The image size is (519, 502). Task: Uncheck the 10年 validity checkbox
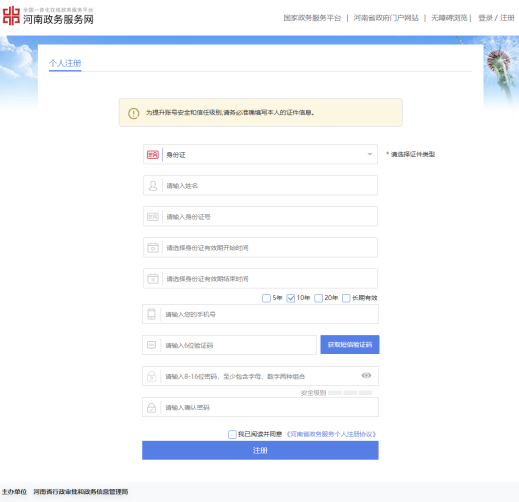[x=291, y=298]
